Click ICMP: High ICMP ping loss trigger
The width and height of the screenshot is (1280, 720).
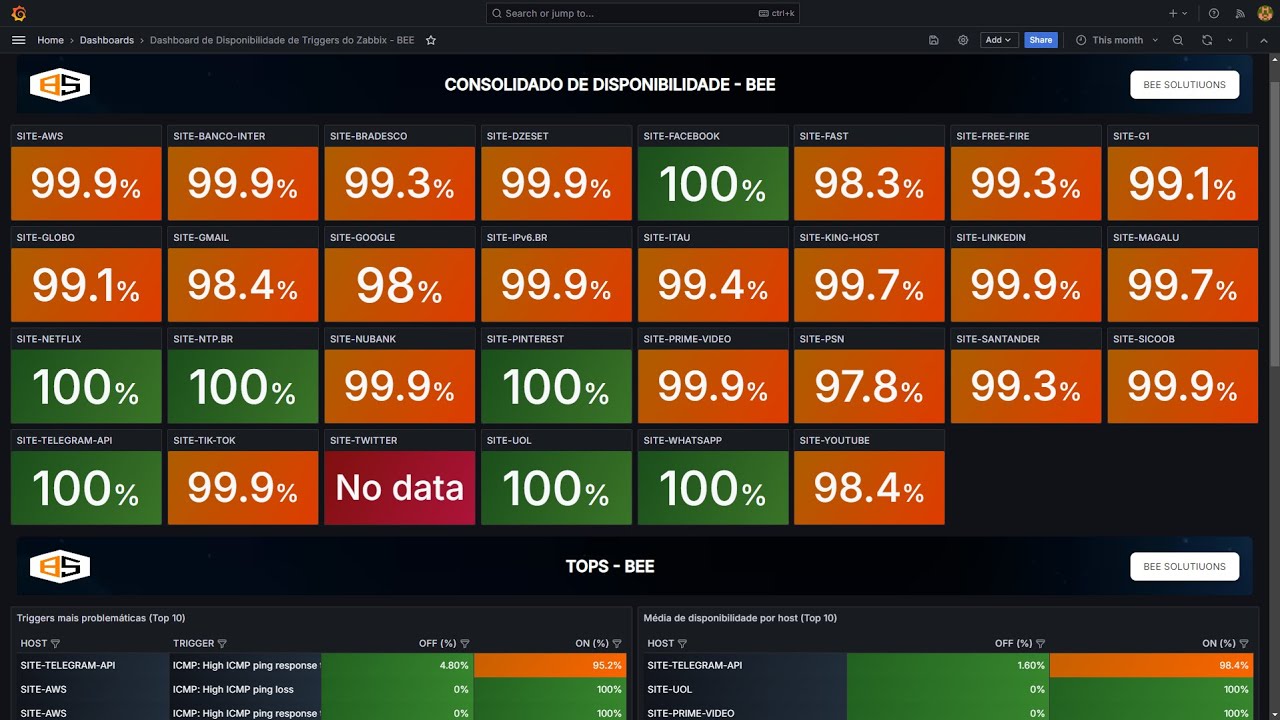coord(233,689)
